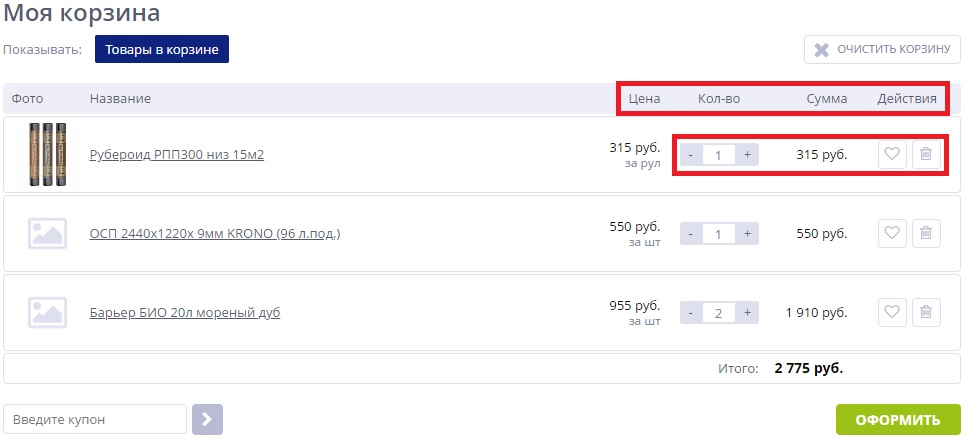Decrease ОСП KRONO quantity with minus
This screenshot has height=439, width=965.
(x=691, y=233)
